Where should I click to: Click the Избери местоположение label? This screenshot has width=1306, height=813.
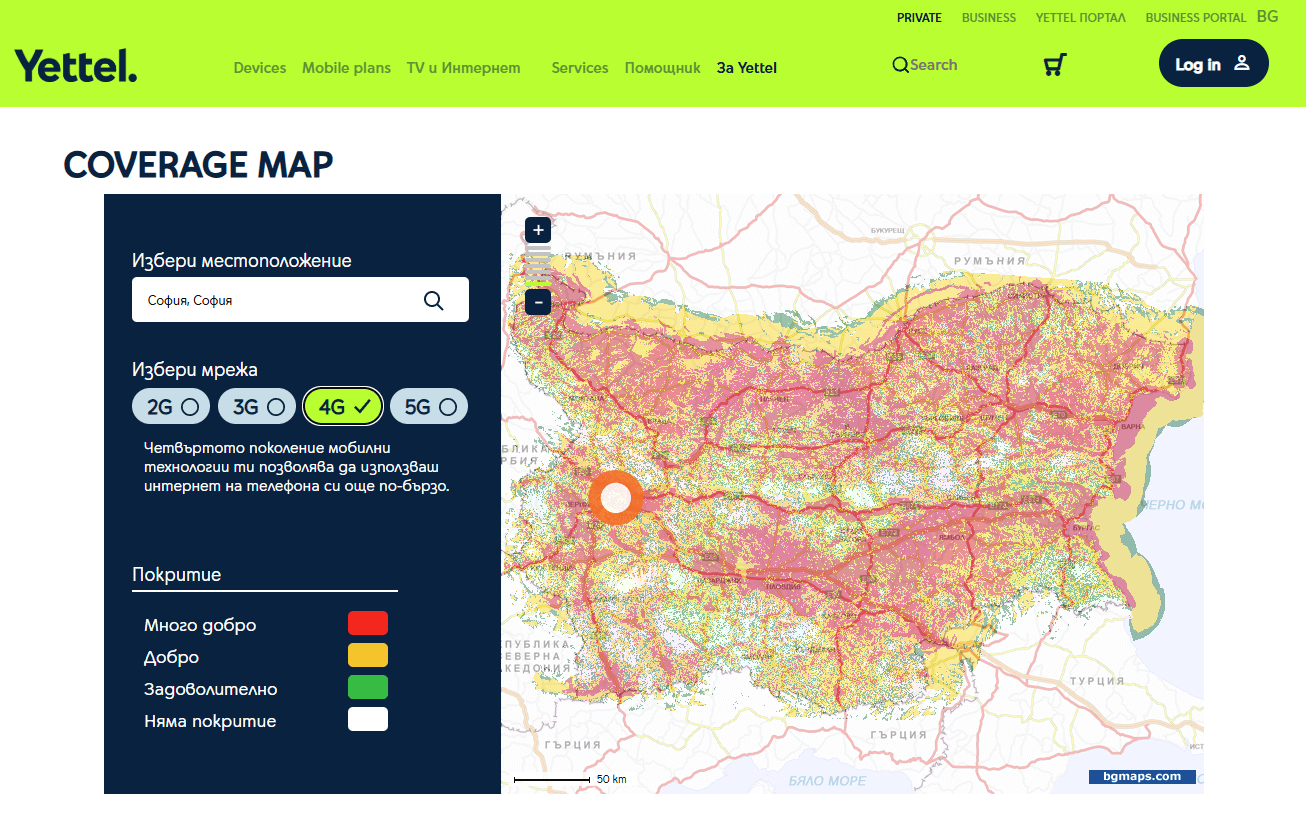pos(242,260)
